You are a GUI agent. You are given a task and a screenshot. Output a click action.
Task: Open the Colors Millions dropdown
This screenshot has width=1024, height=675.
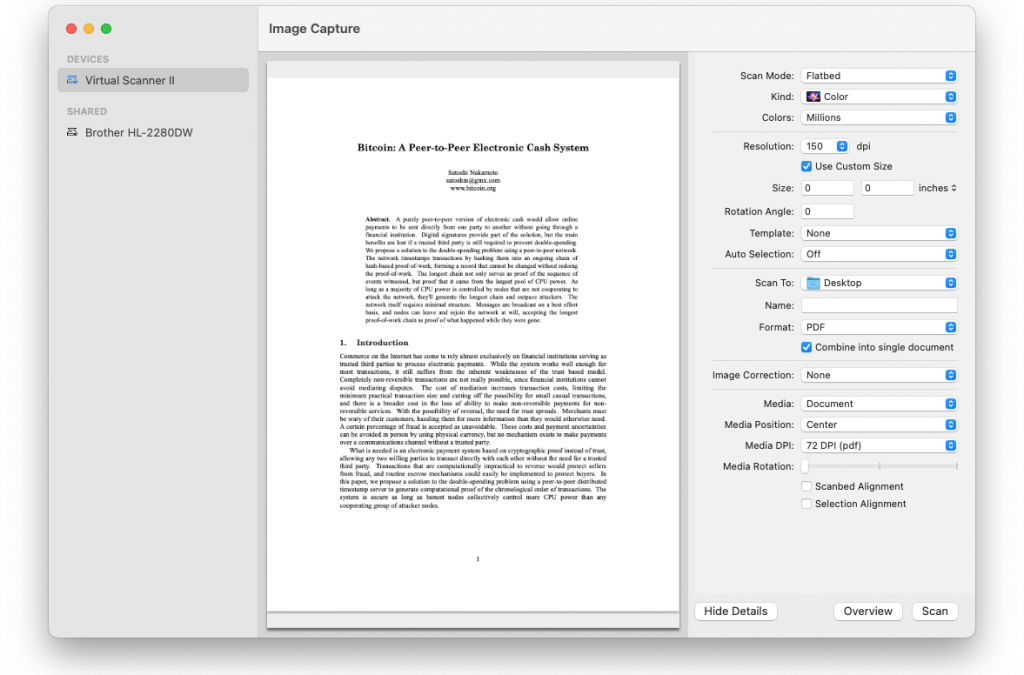click(x=879, y=118)
